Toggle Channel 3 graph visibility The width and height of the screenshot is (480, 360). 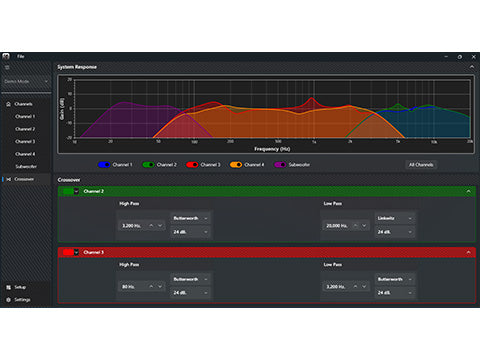point(192,165)
